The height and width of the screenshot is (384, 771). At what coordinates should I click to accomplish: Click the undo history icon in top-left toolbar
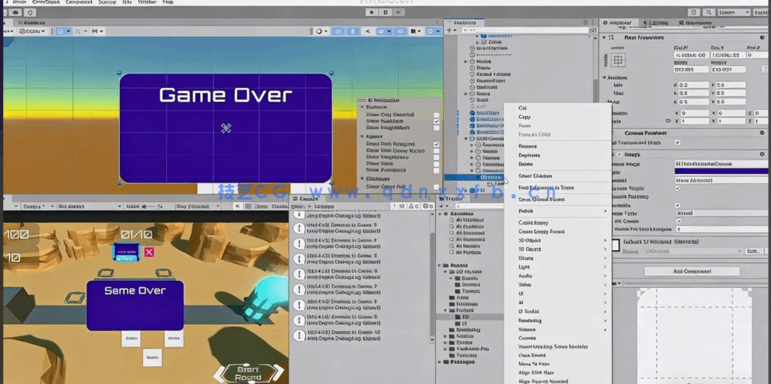coord(30,13)
